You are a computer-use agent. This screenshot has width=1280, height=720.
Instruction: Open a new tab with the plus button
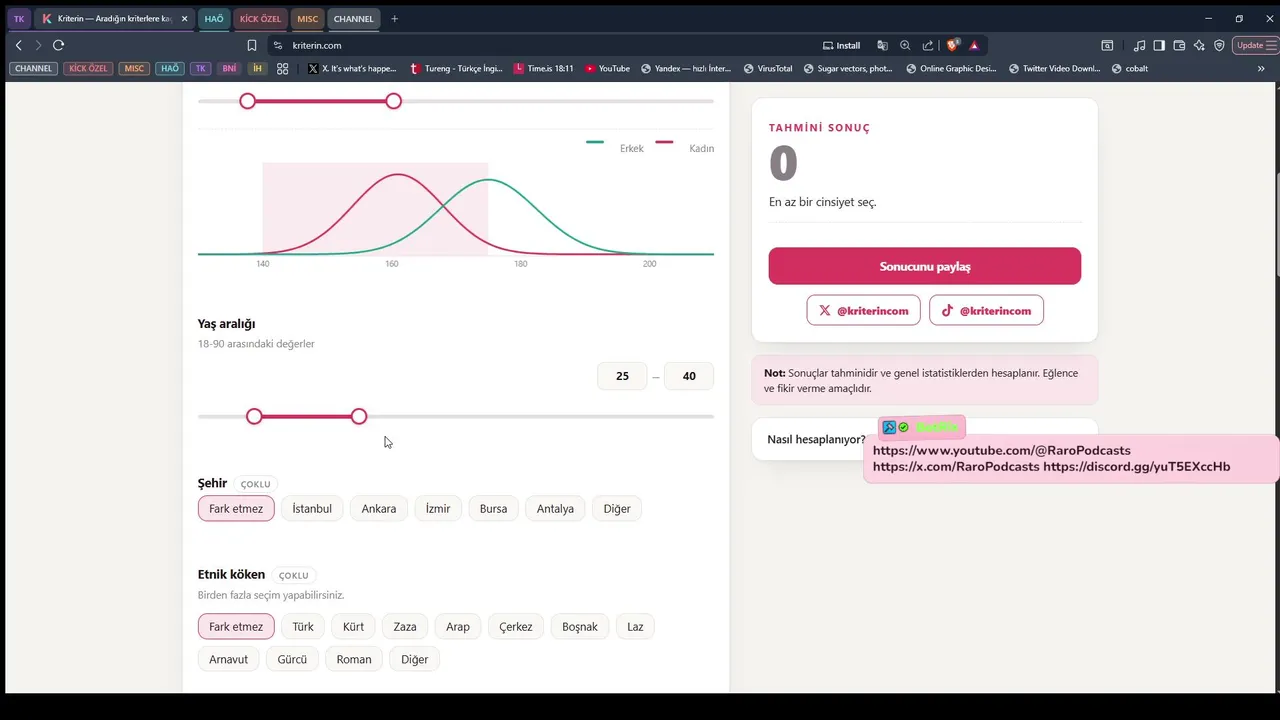394,19
